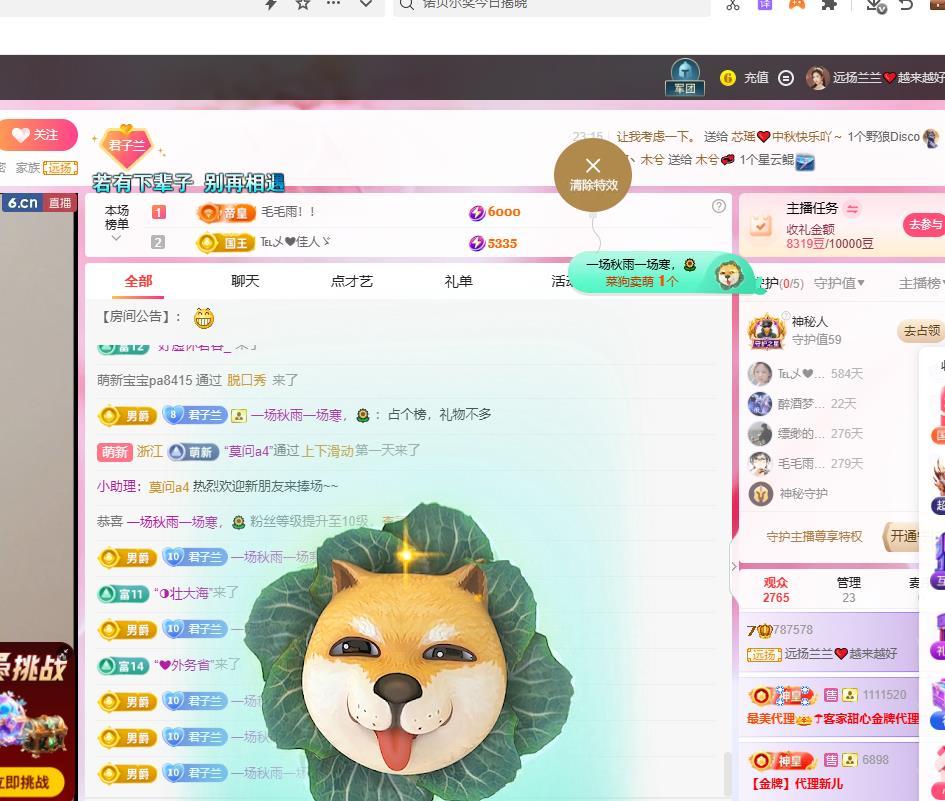Switch to the 聊天 tab
The image size is (945, 801).
pyautogui.click(x=245, y=281)
